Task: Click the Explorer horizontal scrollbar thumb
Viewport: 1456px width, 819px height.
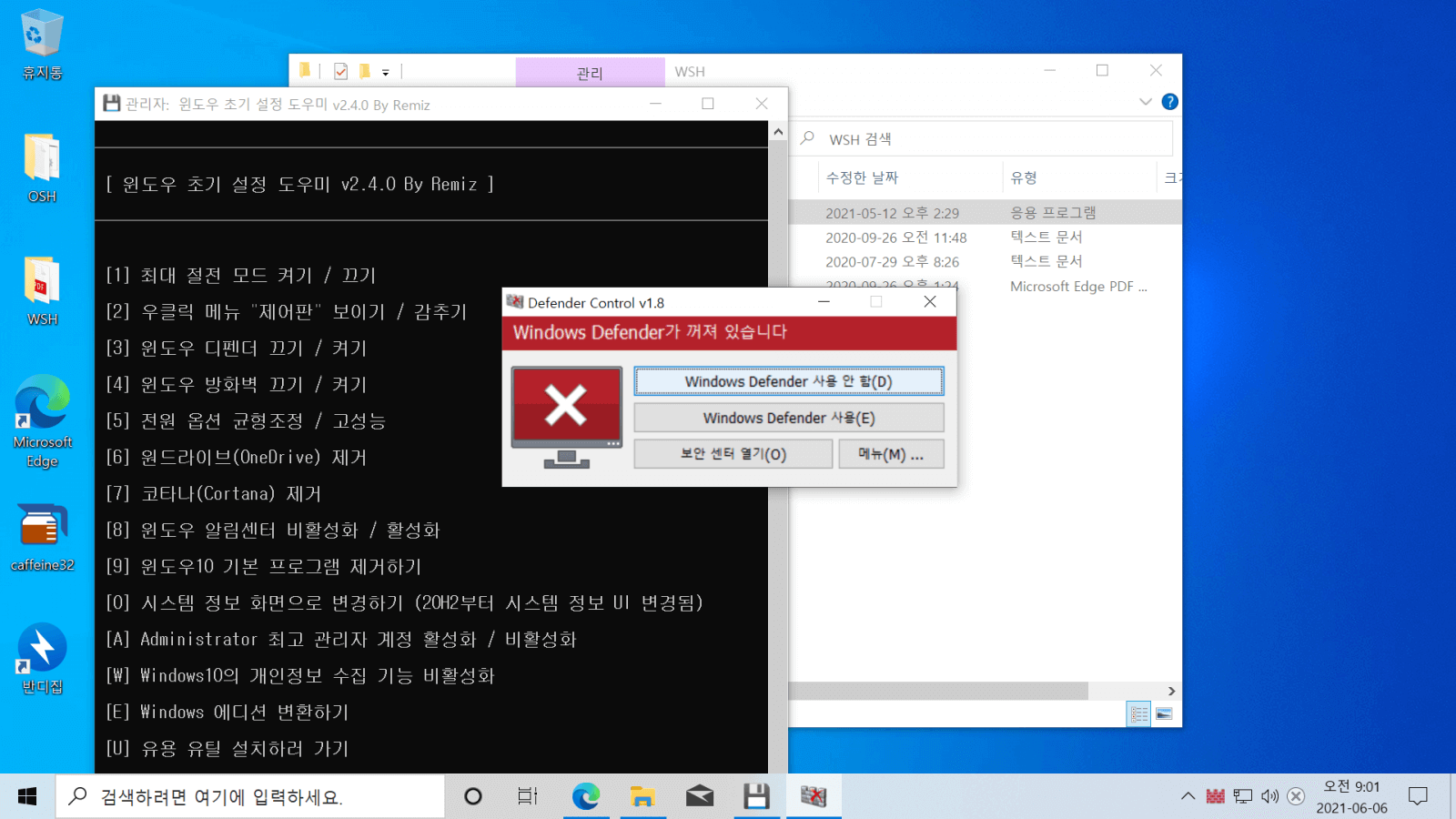Action: 938,692
